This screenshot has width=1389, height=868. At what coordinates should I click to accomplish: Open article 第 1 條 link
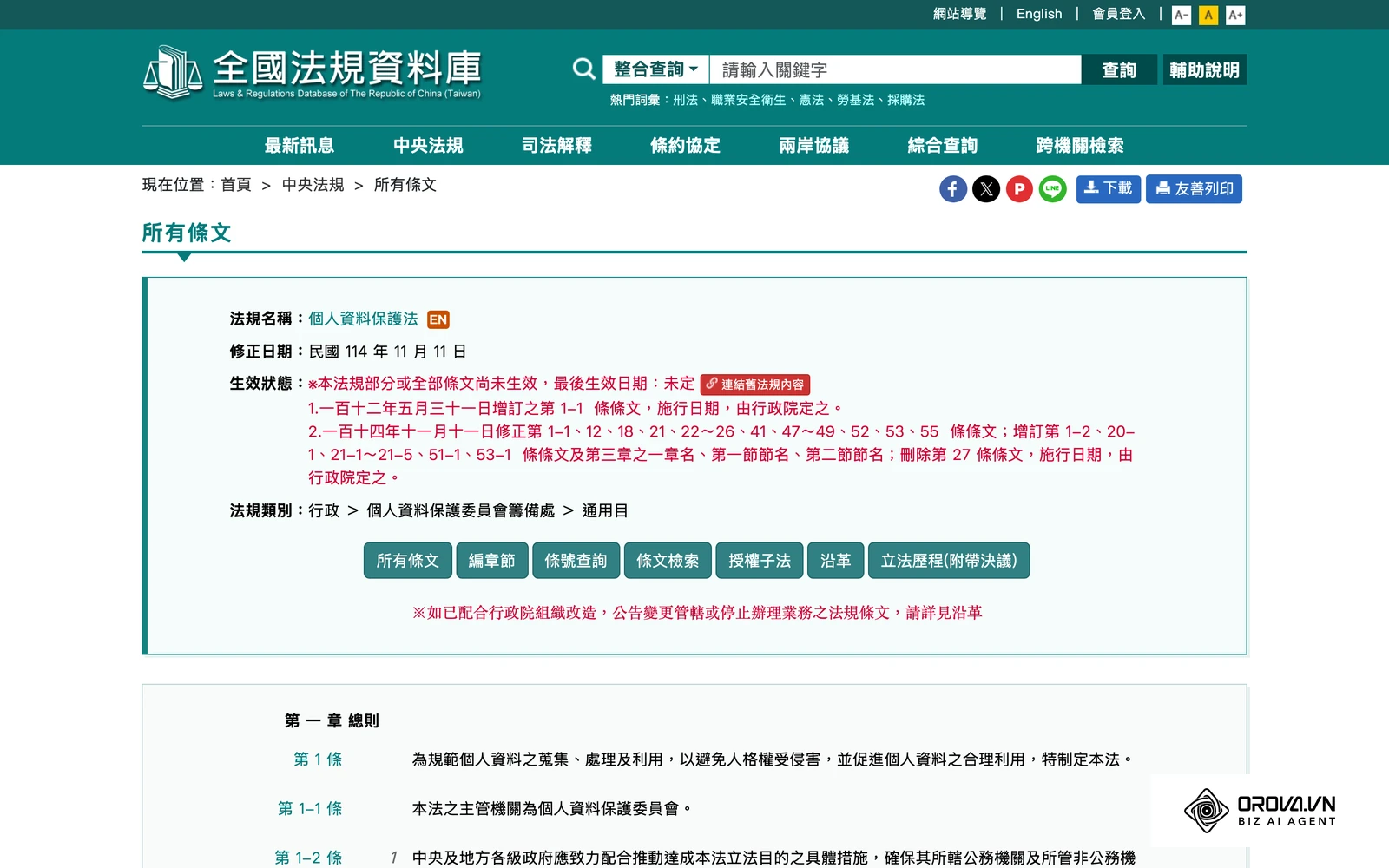tap(318, 759)
